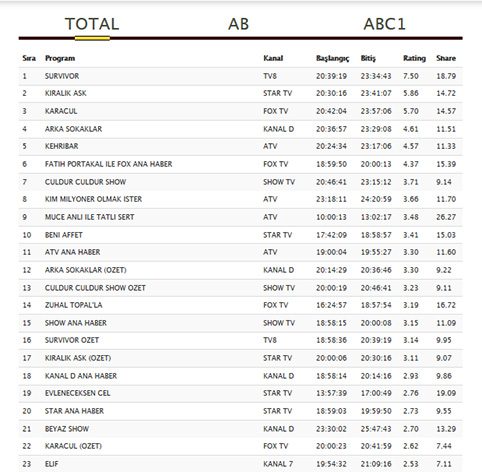Click the KANAL D channel in BEYAZ SHOW row
Viewport: 482px width, 472px height.
pyautogui.click(x=279, y=429)
